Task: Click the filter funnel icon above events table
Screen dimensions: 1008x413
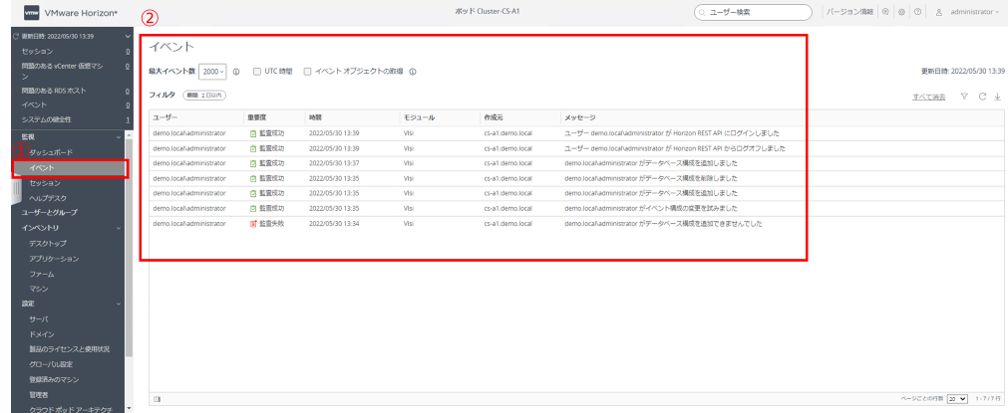Action: 964,96
